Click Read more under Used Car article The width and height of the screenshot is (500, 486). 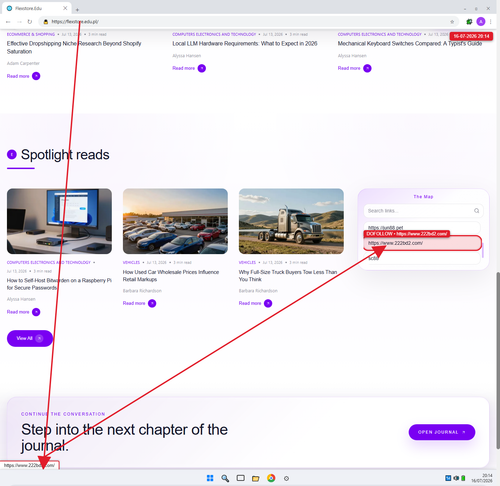(134, 303)
